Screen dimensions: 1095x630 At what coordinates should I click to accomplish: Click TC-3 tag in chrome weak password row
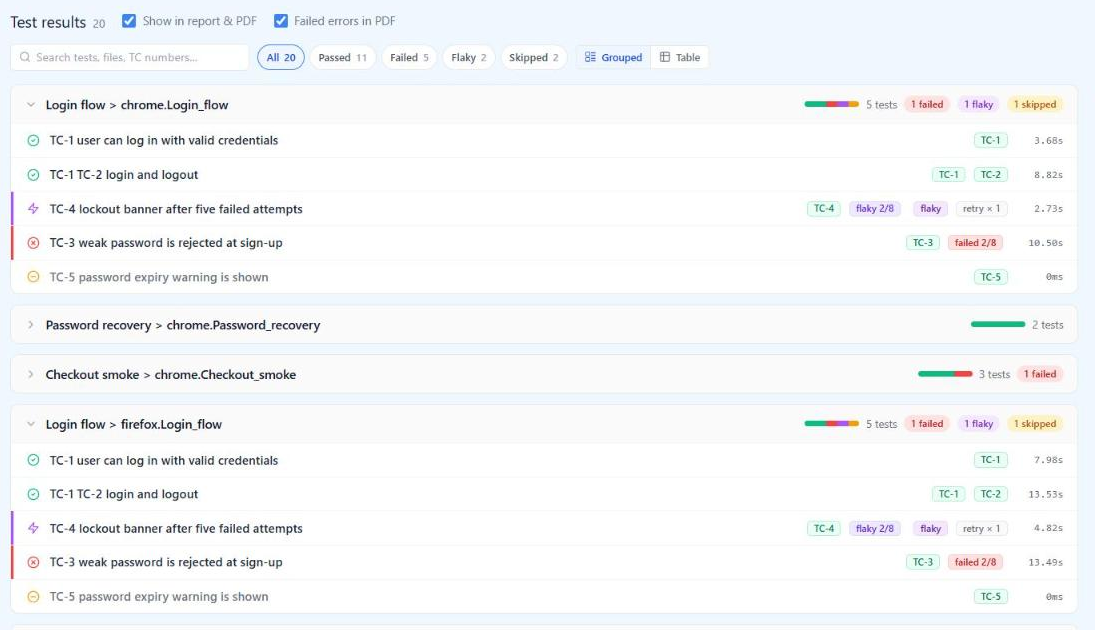923,243
